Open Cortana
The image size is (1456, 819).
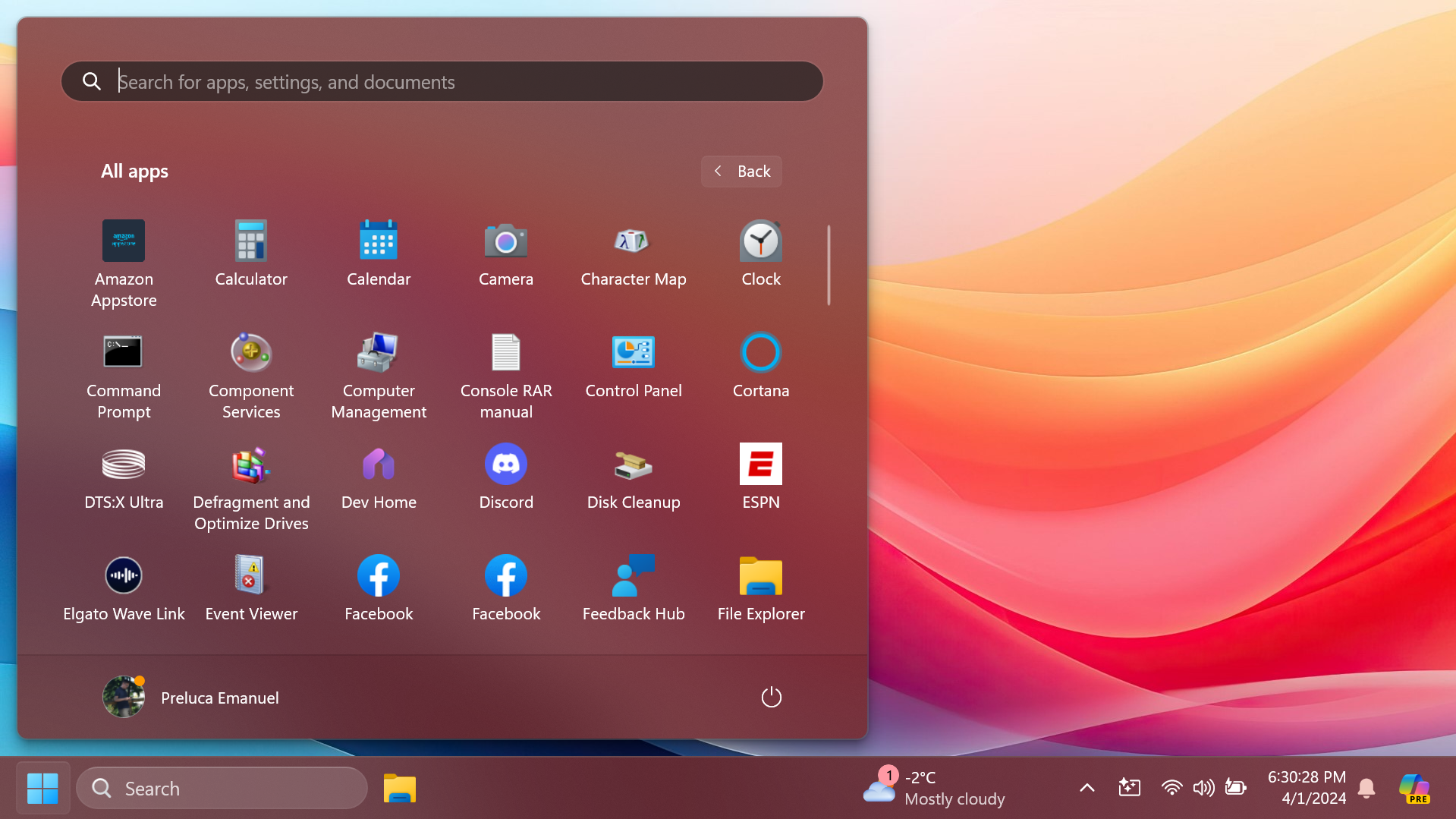[761, 365]
